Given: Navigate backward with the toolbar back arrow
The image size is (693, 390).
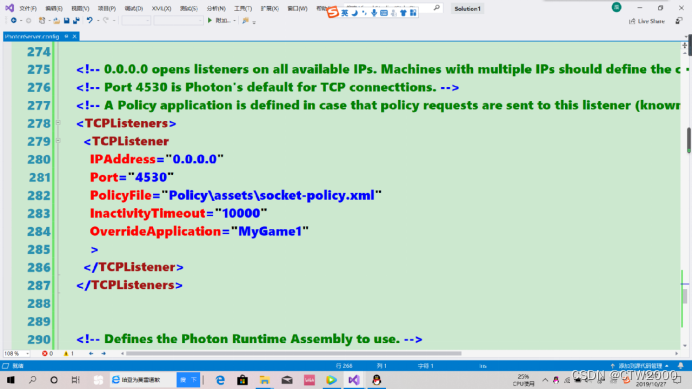Looking at the screenshot, I should [14, 20].
